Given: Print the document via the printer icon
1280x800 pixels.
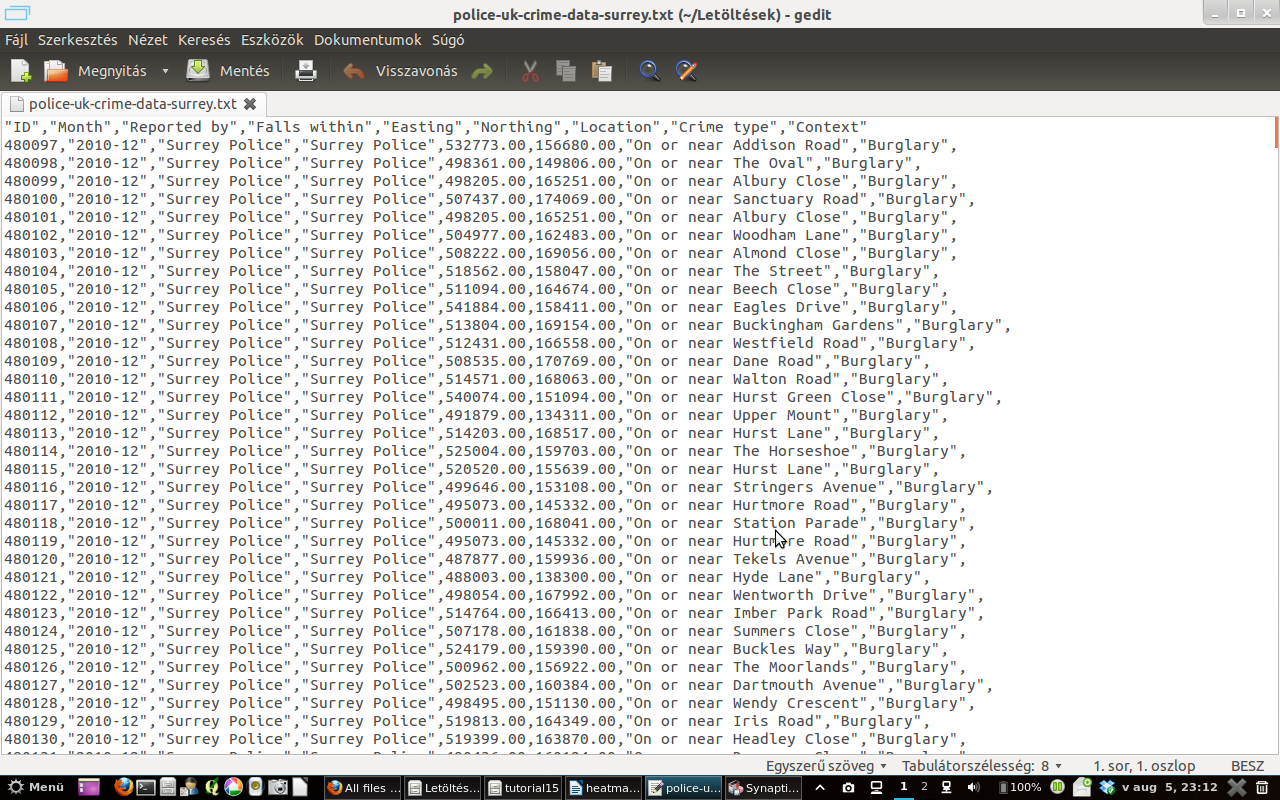Looking at the screenshot, I should tap(306, 71).
